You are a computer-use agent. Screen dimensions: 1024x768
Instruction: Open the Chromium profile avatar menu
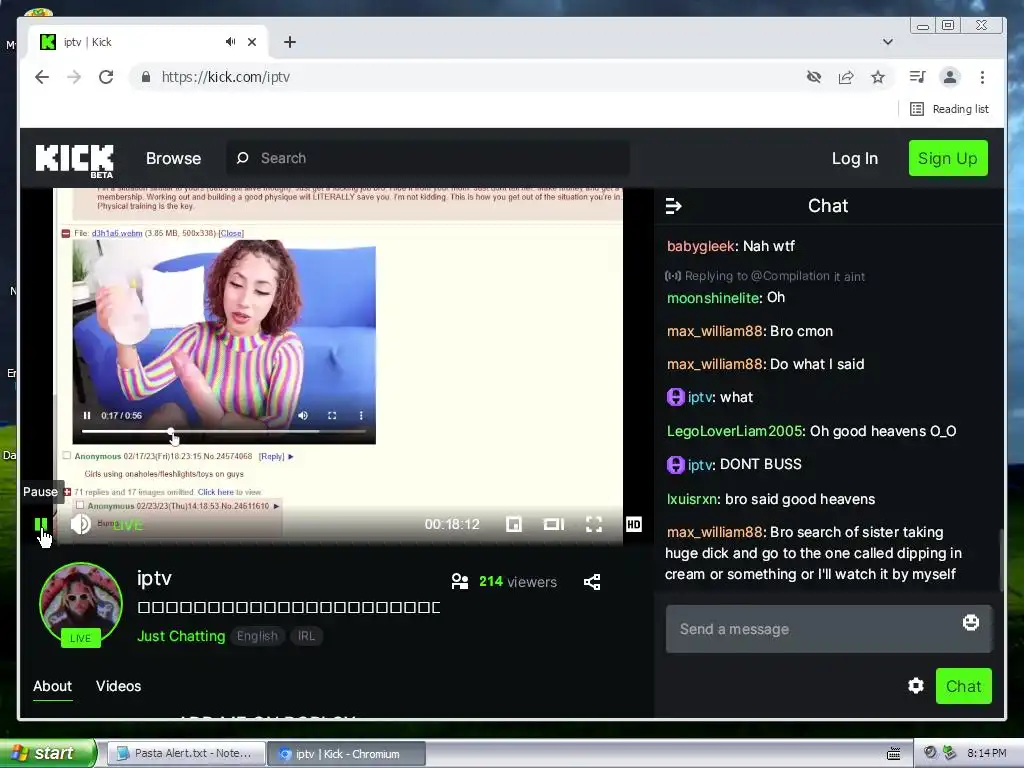point(950,77)
